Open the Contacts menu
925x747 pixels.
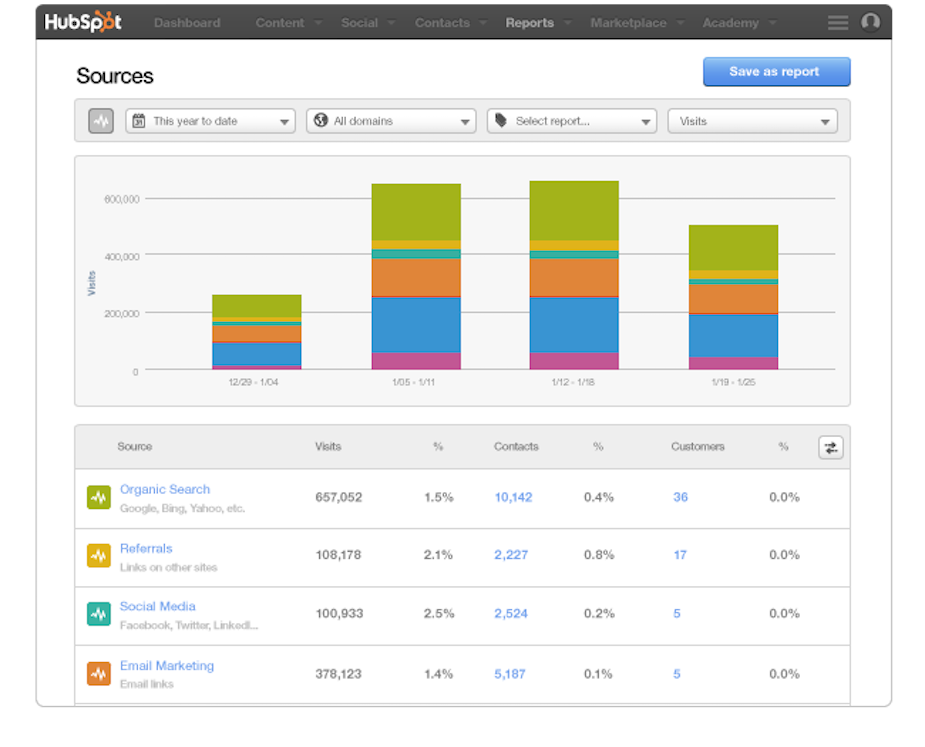(x=442, y=22)
